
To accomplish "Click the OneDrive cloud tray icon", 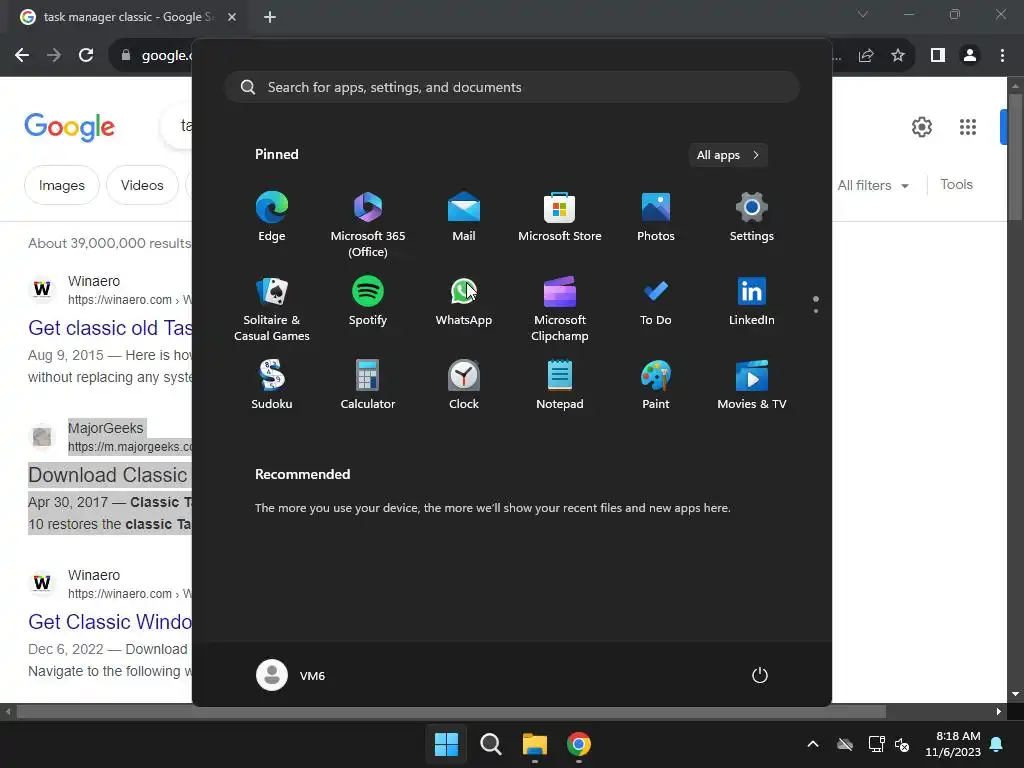I will 845,744.
